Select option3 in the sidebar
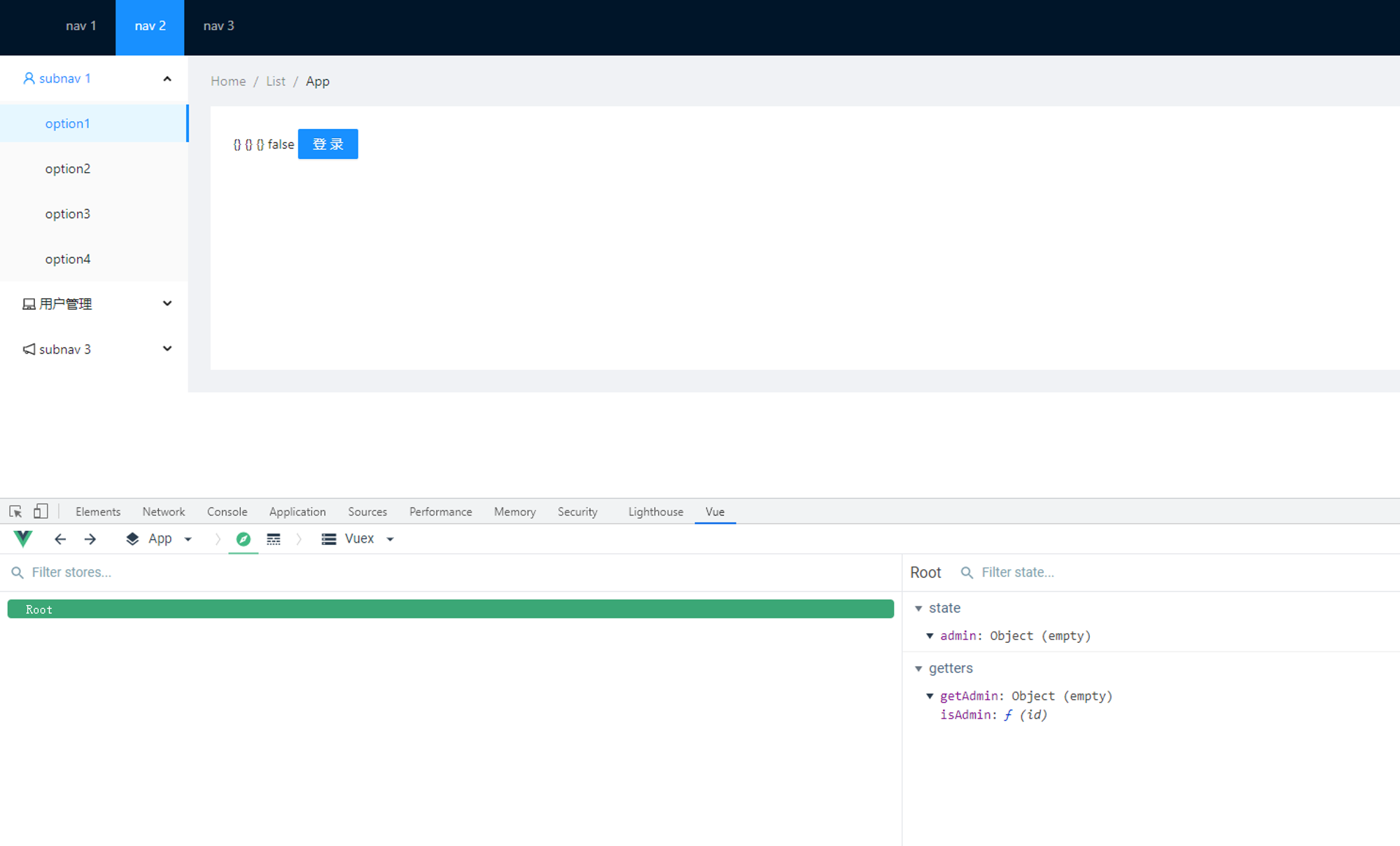Viewport: 1400px width, 846px height. pyautogui.click(x=94, y=214)
